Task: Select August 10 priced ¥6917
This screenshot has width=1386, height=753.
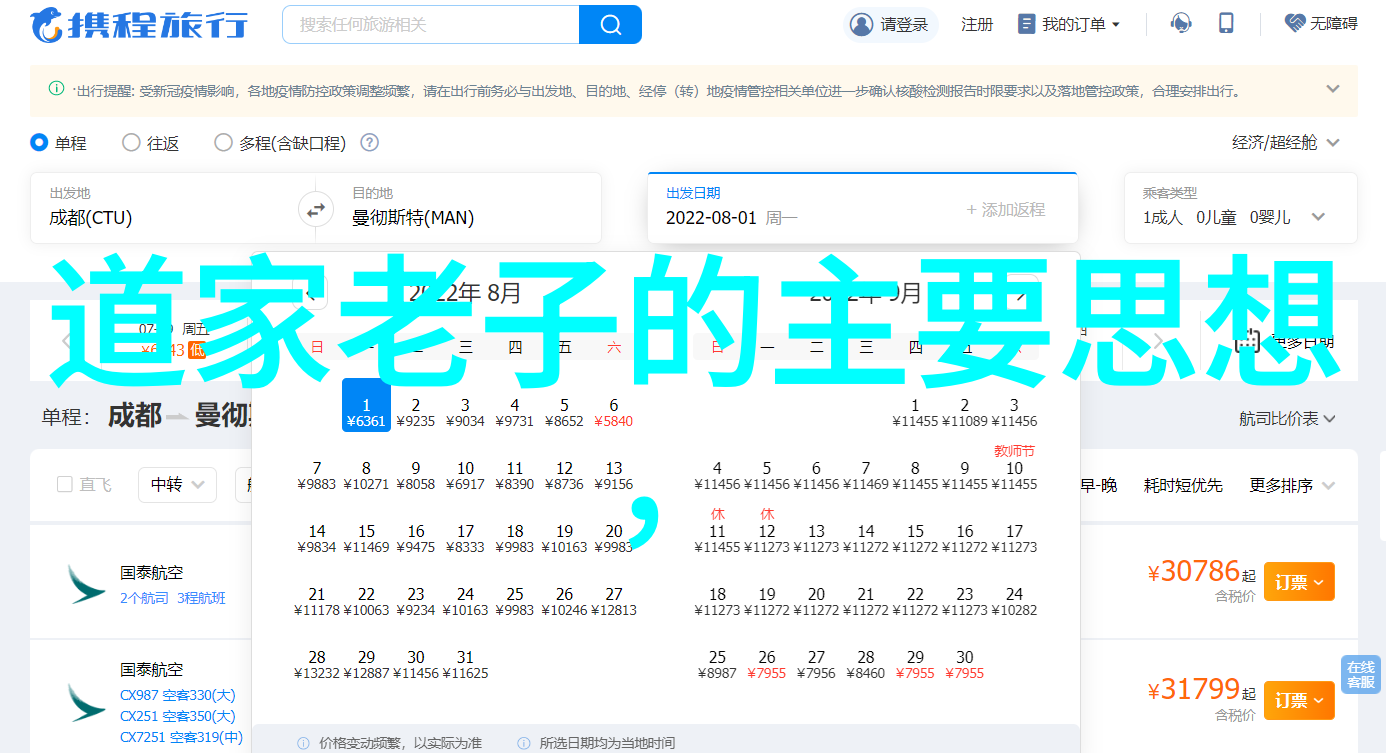Action: [x=465, y=475]
